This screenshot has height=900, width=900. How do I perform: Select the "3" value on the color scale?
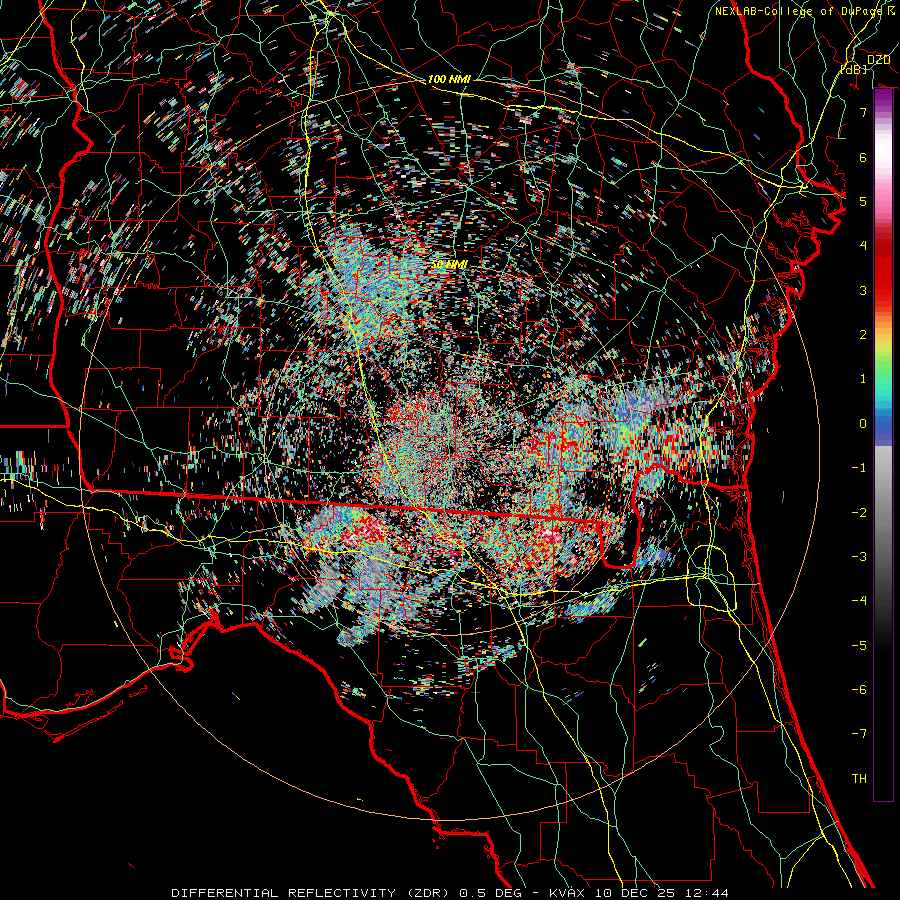click(863, 290)
